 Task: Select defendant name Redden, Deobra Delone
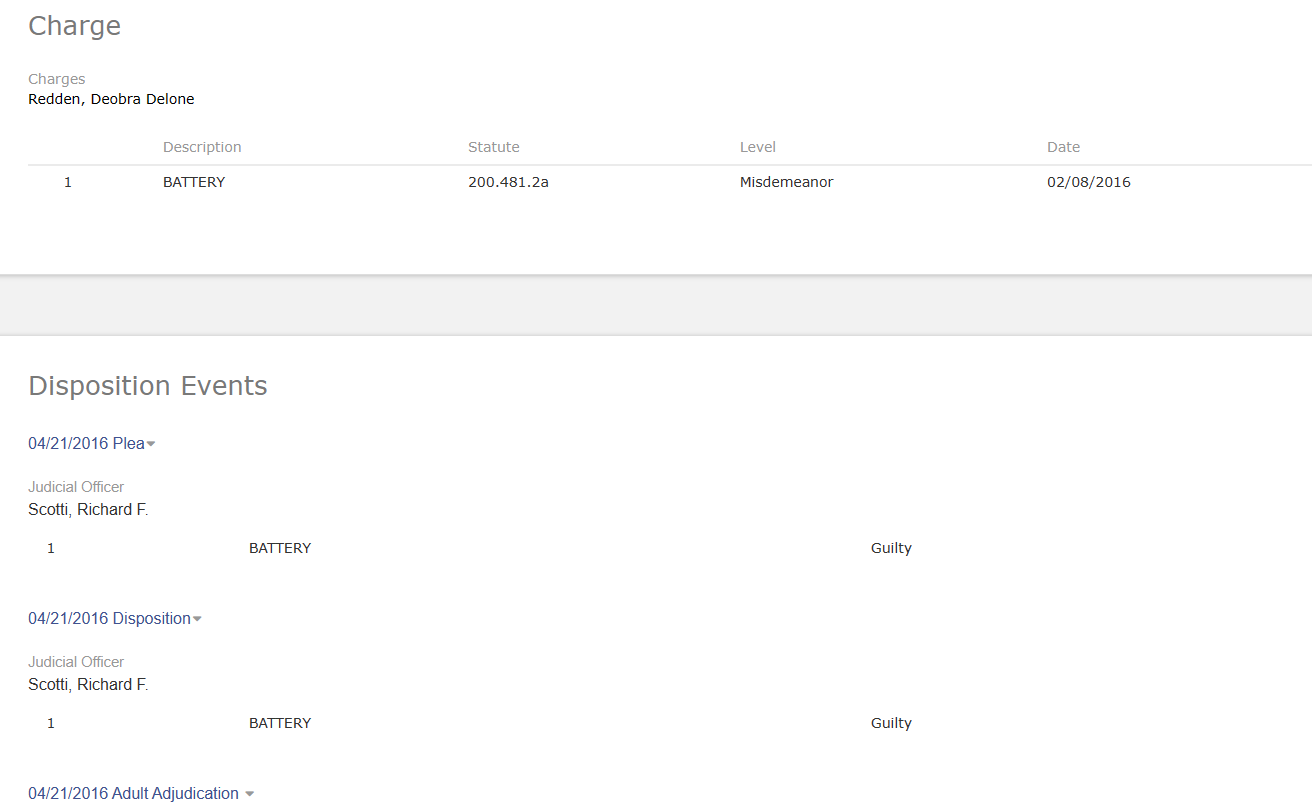click(111, 99)
